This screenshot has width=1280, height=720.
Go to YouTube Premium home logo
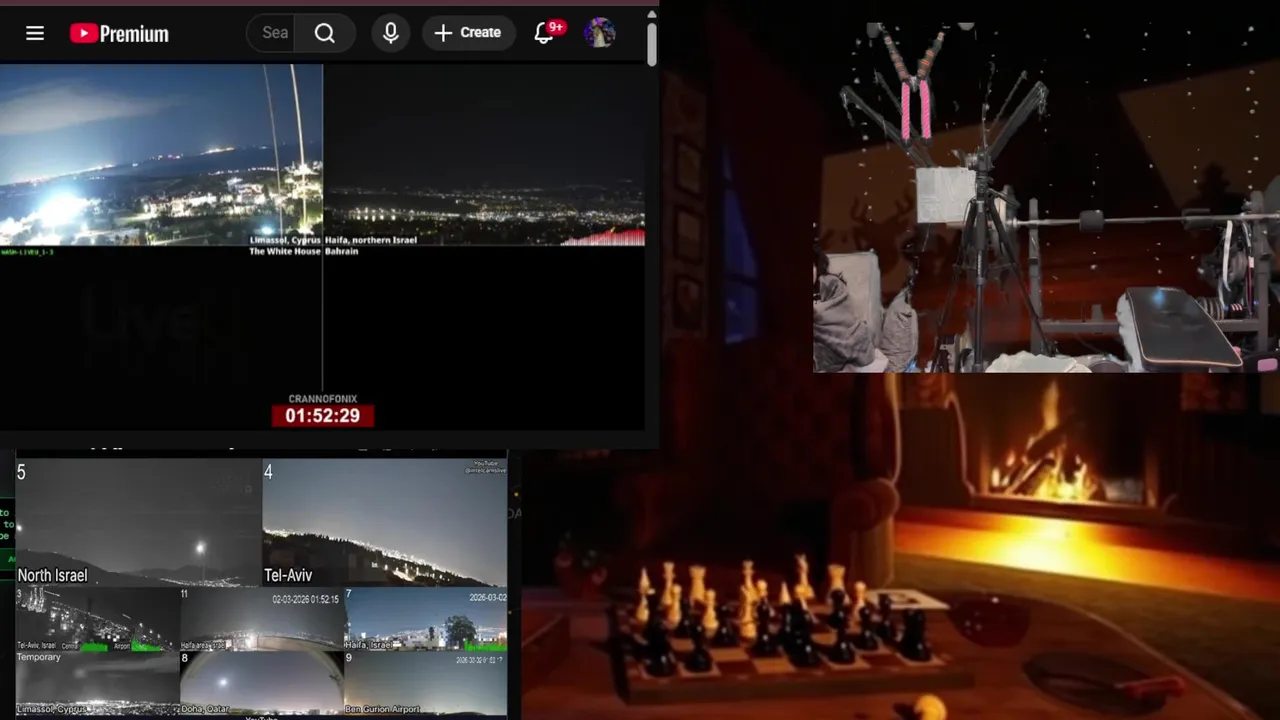coord(119,33)
